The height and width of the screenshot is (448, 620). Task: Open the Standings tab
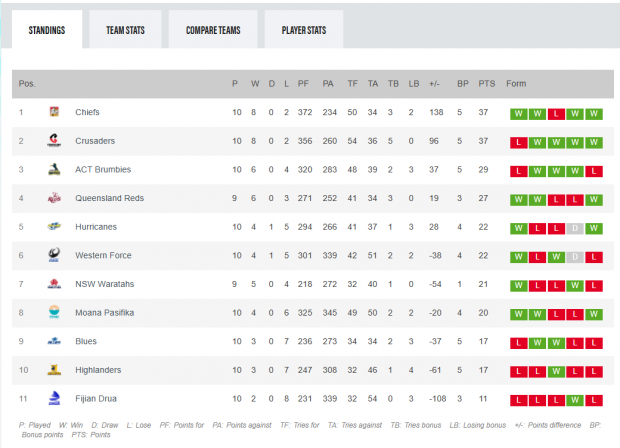(47, 30)
